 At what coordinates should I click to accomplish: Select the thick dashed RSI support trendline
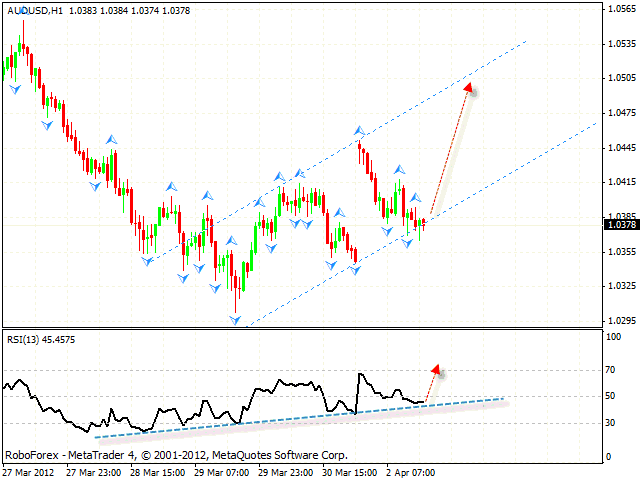point(300,418)
